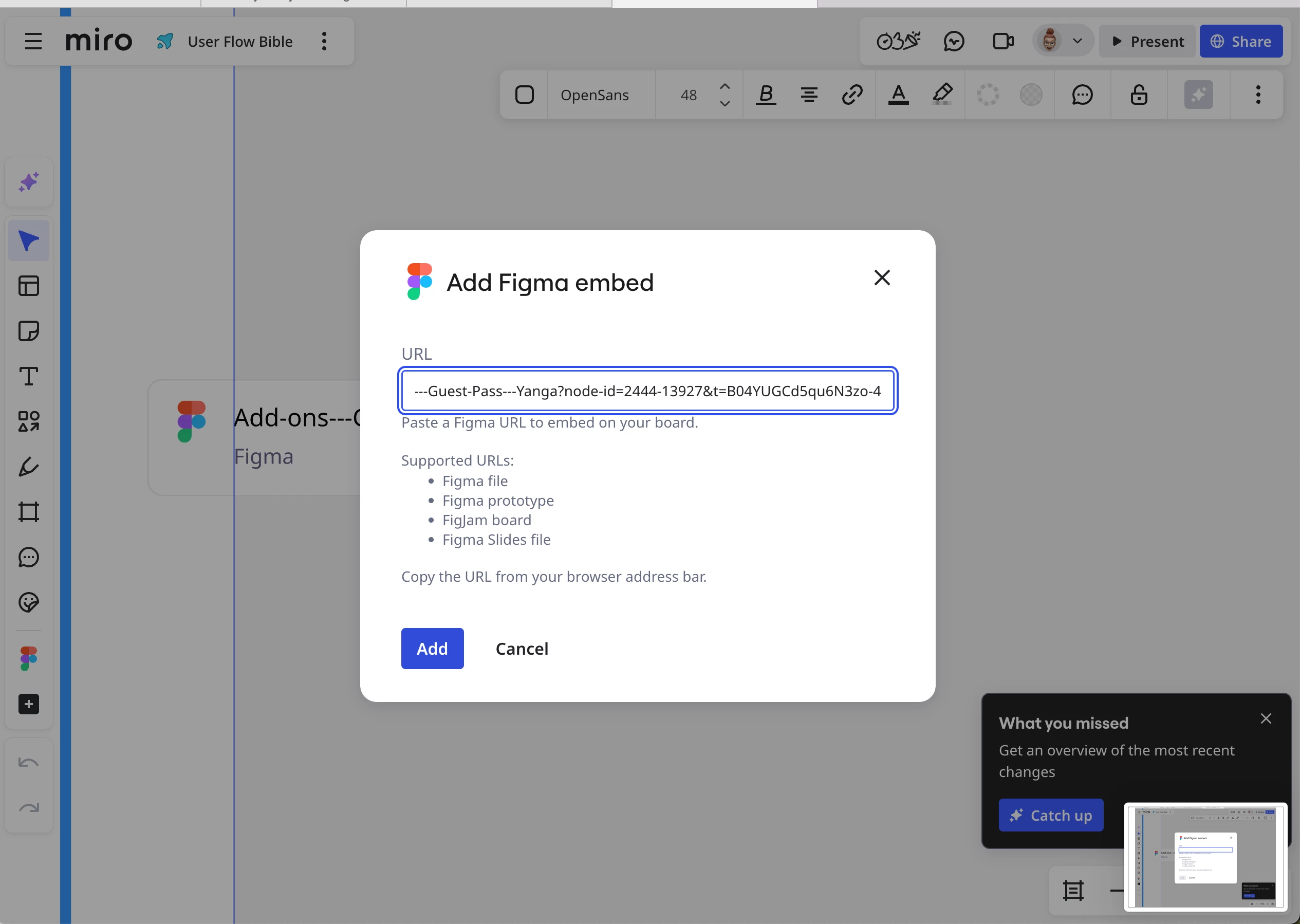Select the sticky note tool
Viewport: 1300px width, 924px height.
click(x=28, y=331)
